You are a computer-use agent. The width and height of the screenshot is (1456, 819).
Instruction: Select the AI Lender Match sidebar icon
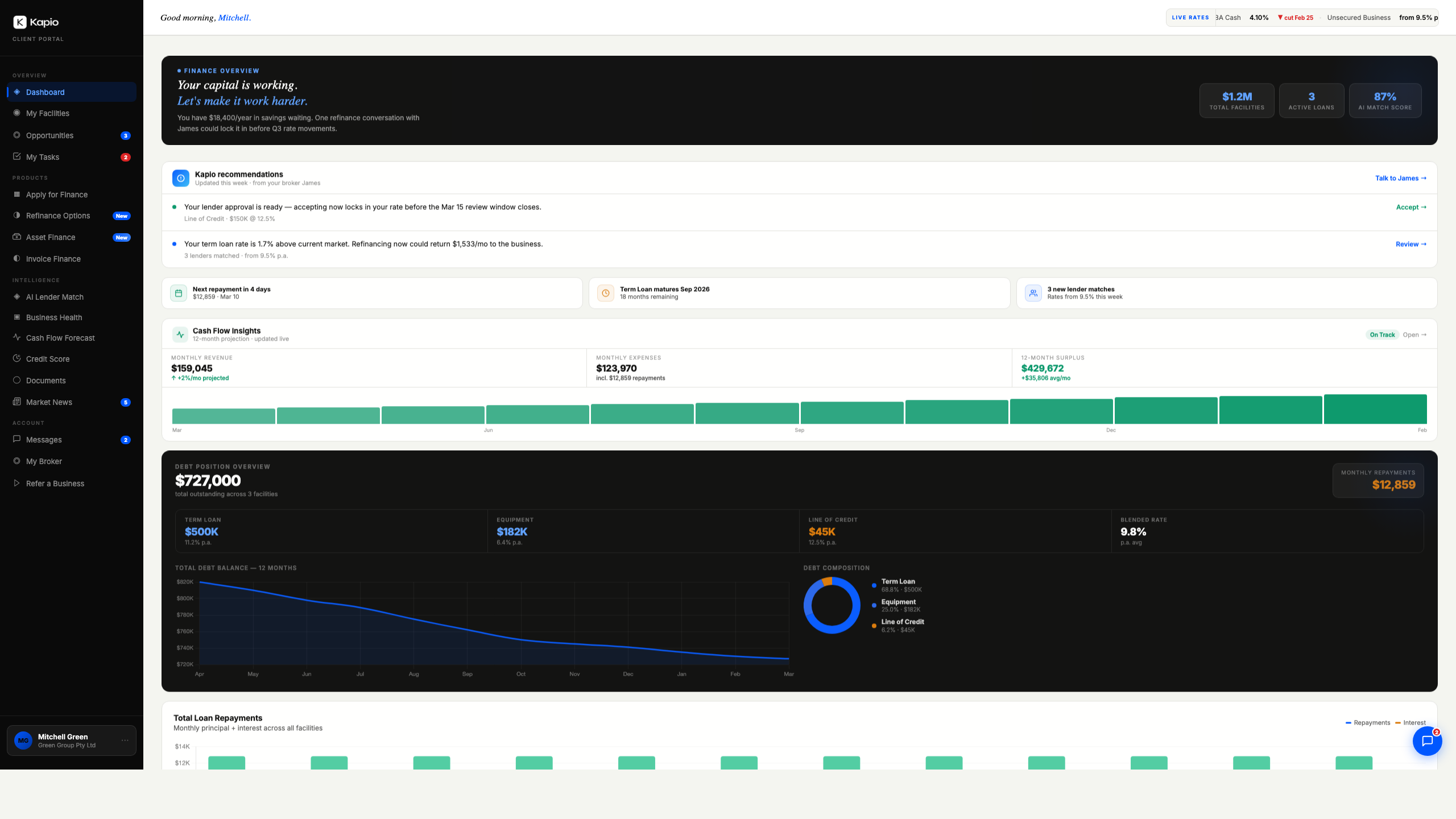[x=16, y=296]
